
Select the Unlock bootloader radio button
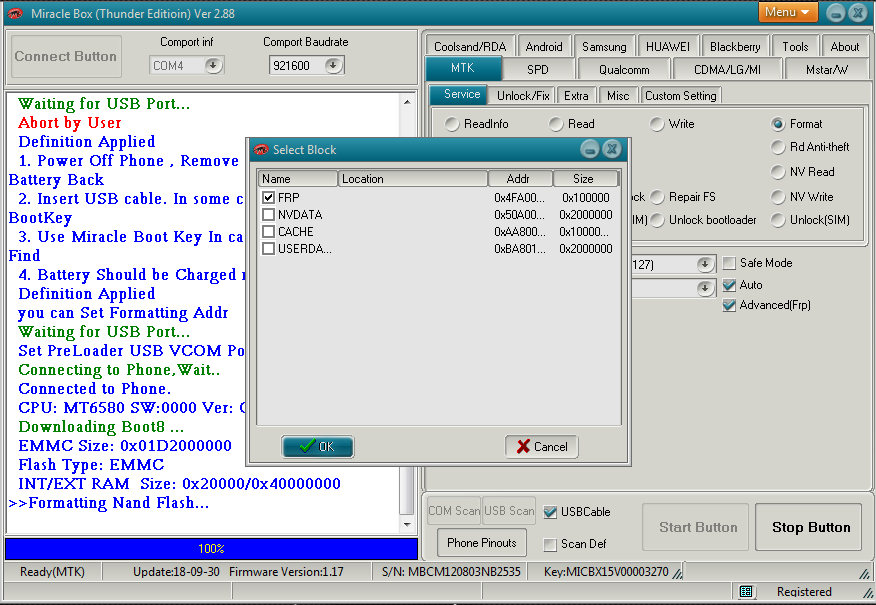coord(658,220)
